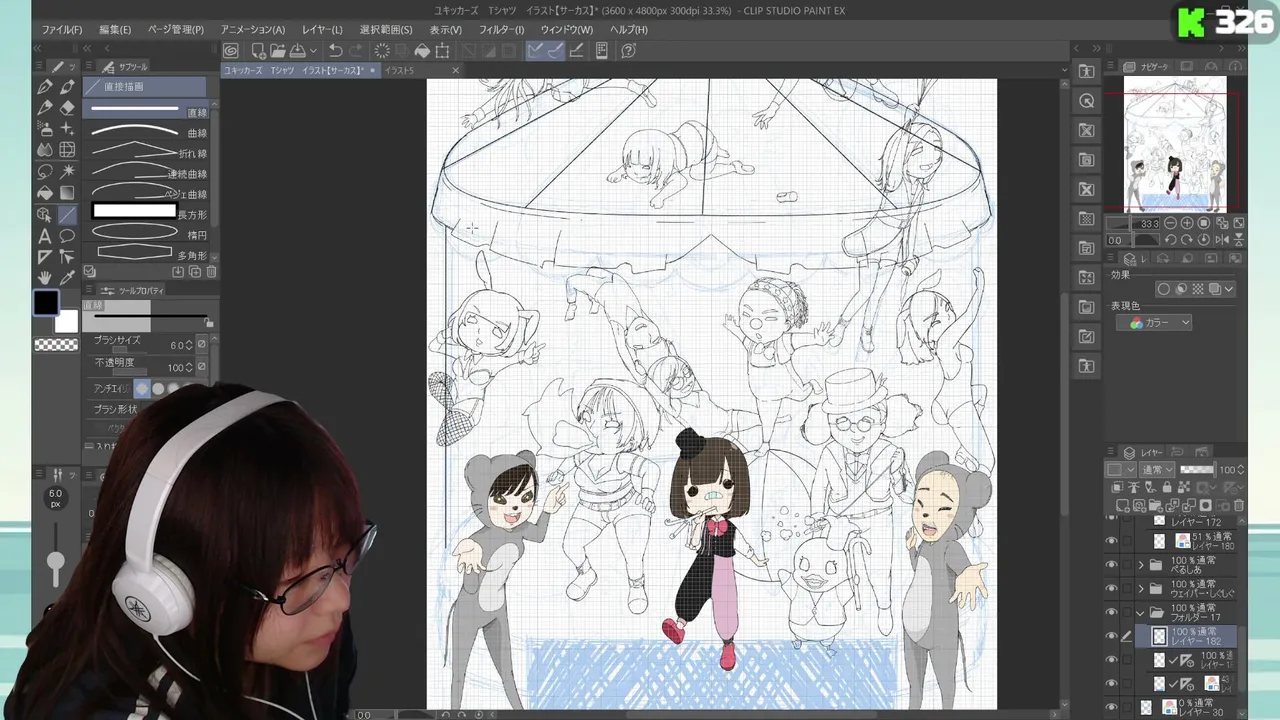Select the Operation object tool
Viewport: 1280px width, 720px height.
(x=45, y=214)
